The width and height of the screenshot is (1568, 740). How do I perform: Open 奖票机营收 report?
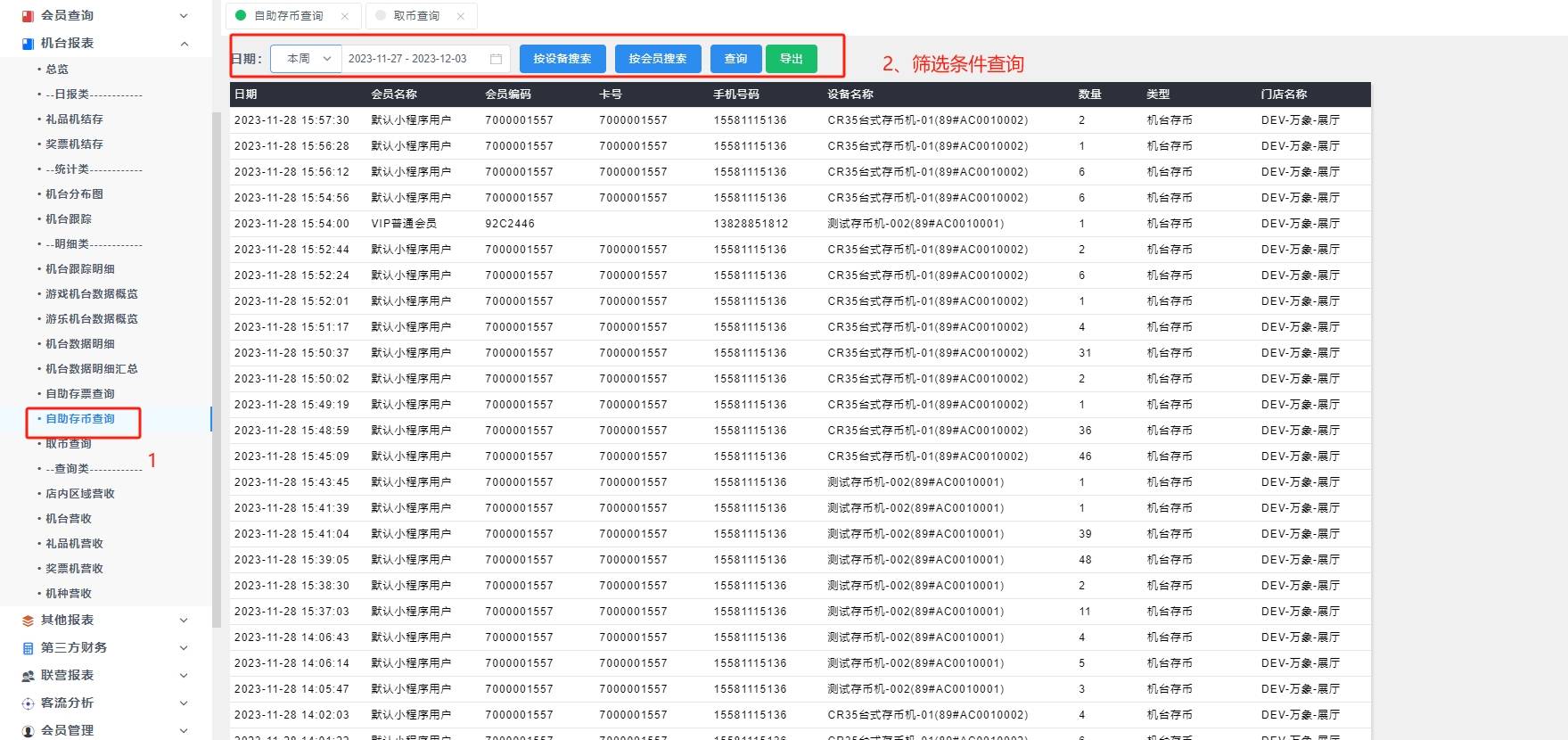[74, 569]
